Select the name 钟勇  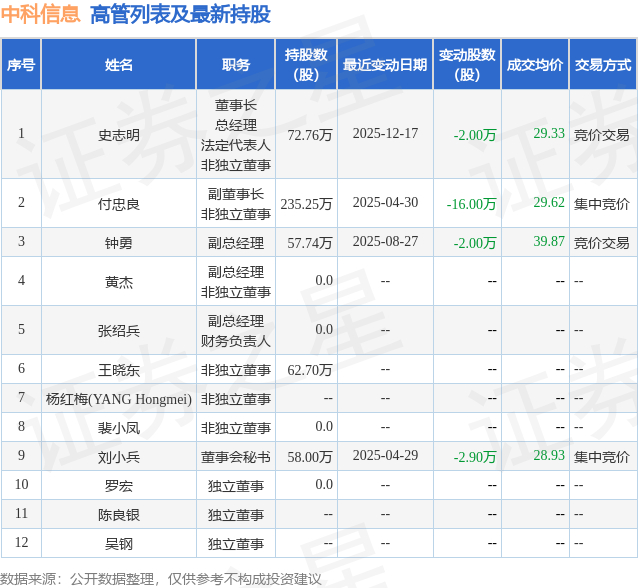tap(118, 243)
